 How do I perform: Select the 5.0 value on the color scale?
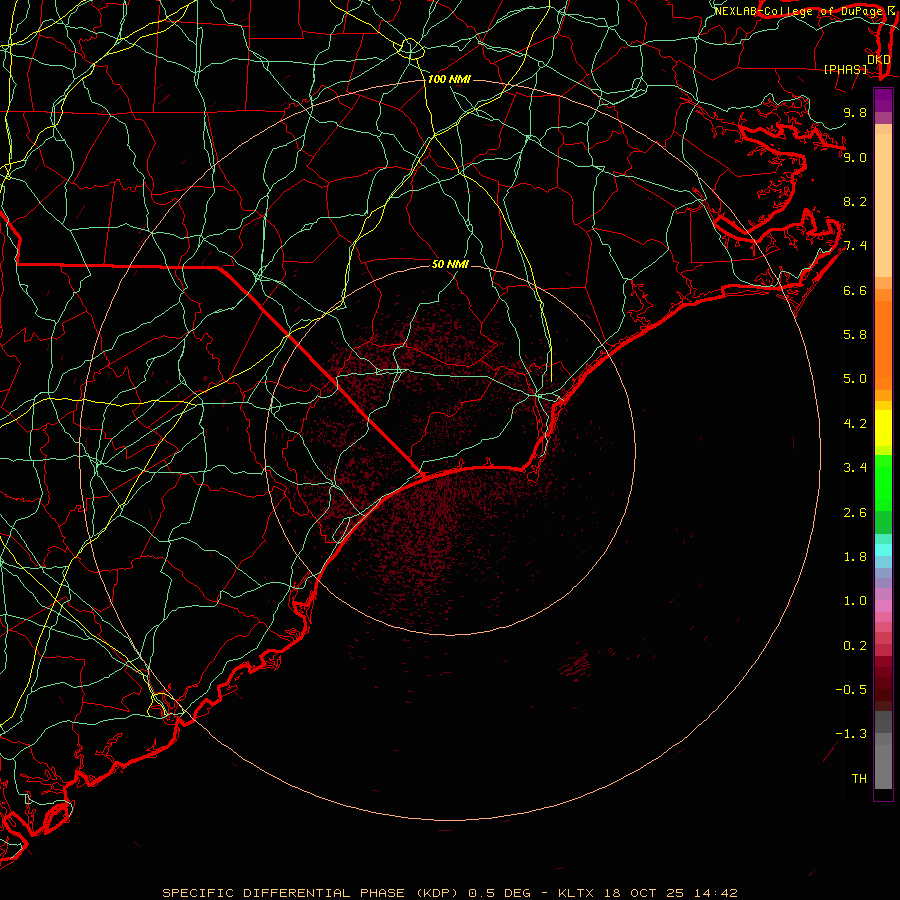(x=855, y=379)
